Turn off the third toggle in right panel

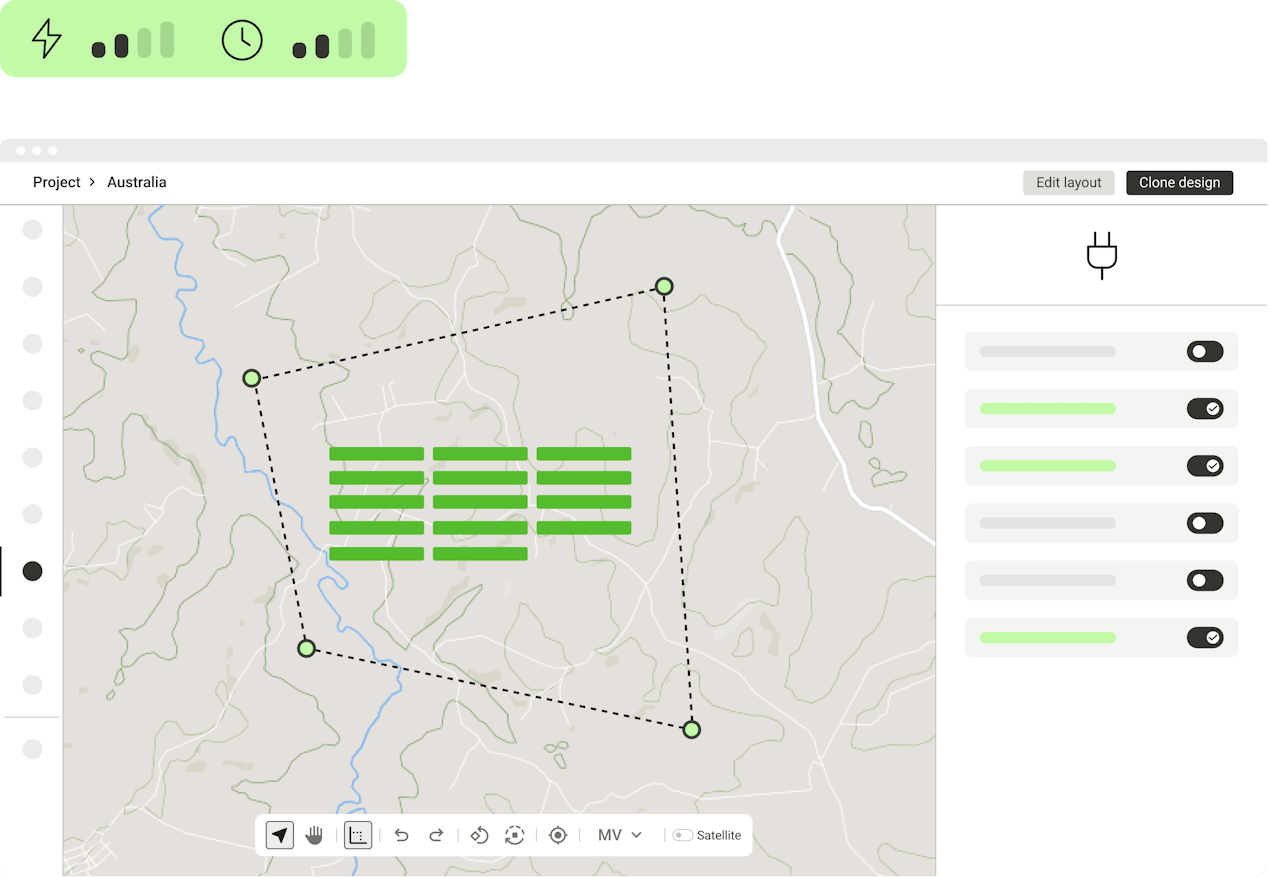click(x=1205, y=465)
